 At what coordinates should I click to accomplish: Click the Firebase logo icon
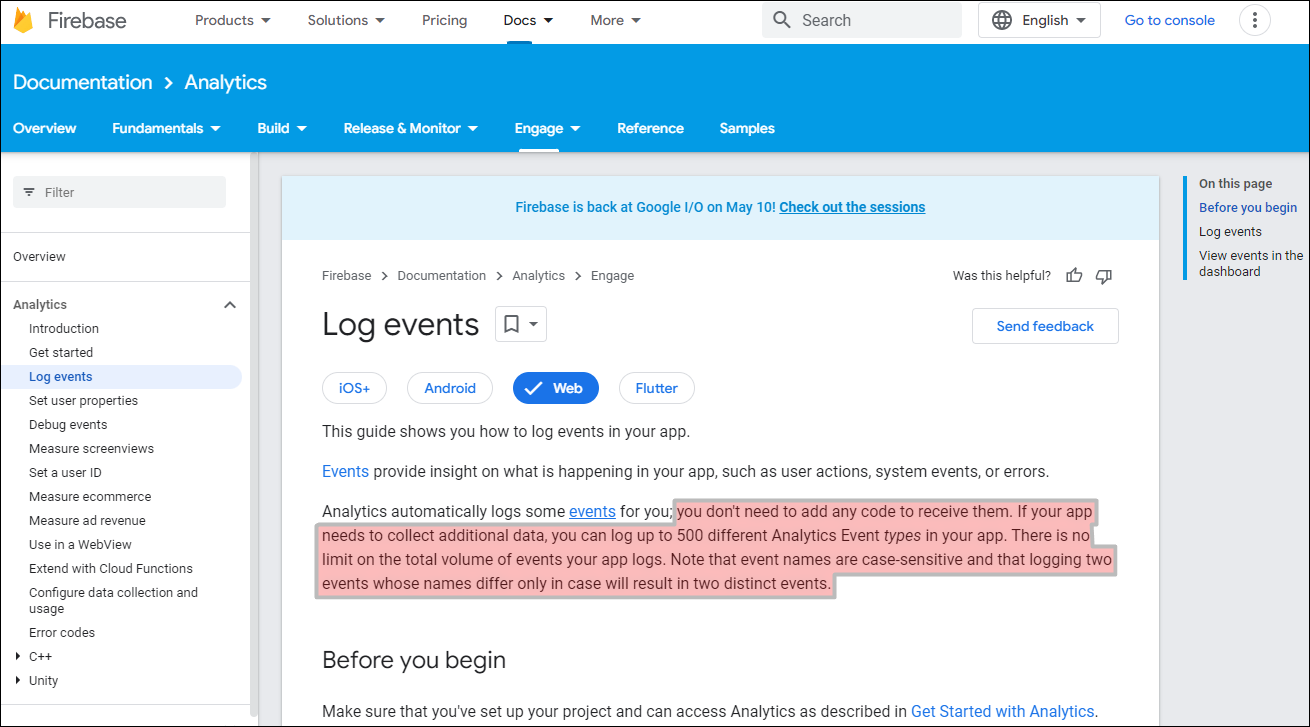tap(23, 21)
